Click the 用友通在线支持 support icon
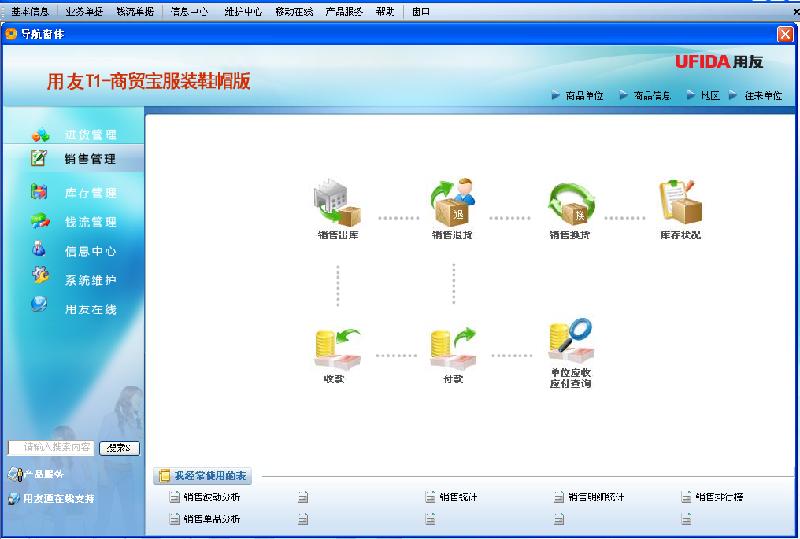Screen dimensions: 800x539 14,499
